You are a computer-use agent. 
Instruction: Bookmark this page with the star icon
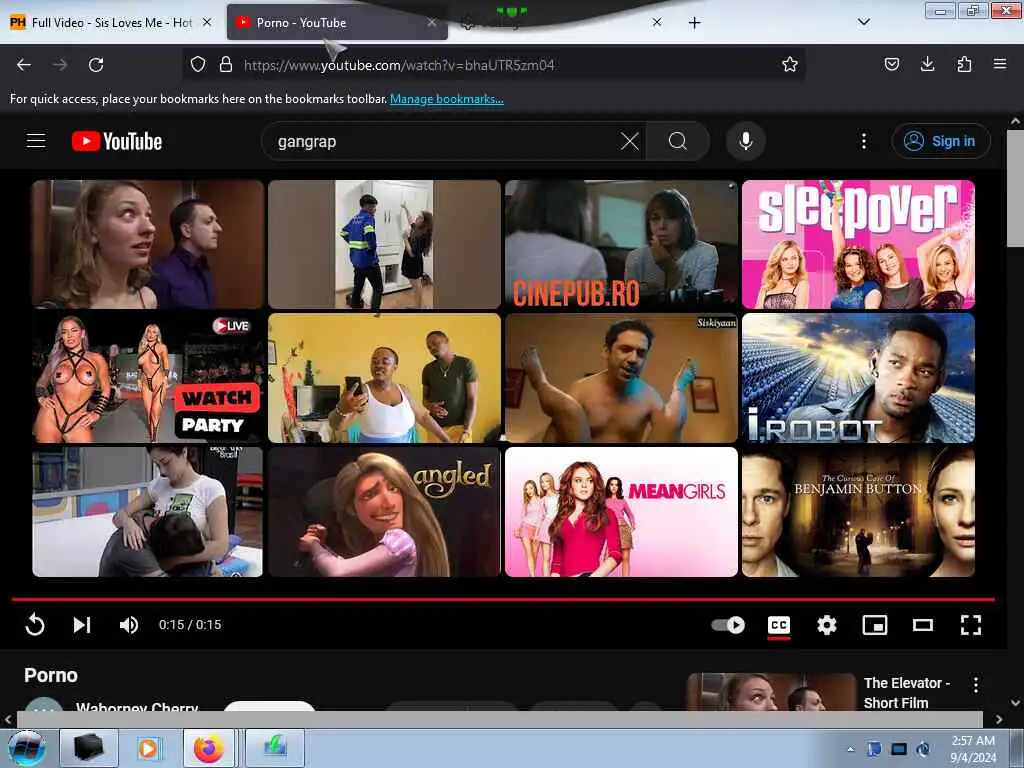point(790,64)
